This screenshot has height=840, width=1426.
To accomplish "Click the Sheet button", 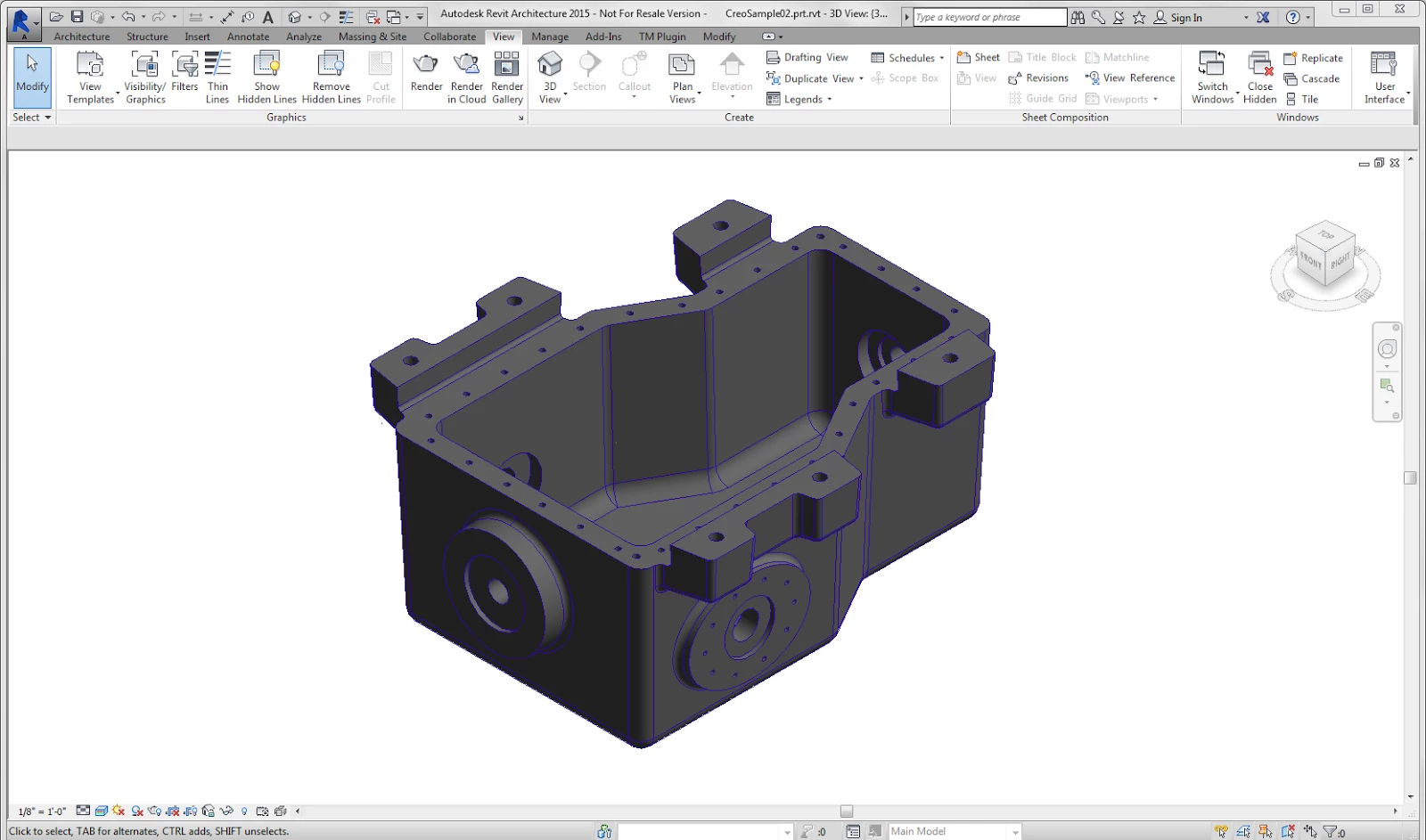I will (979, 57).
